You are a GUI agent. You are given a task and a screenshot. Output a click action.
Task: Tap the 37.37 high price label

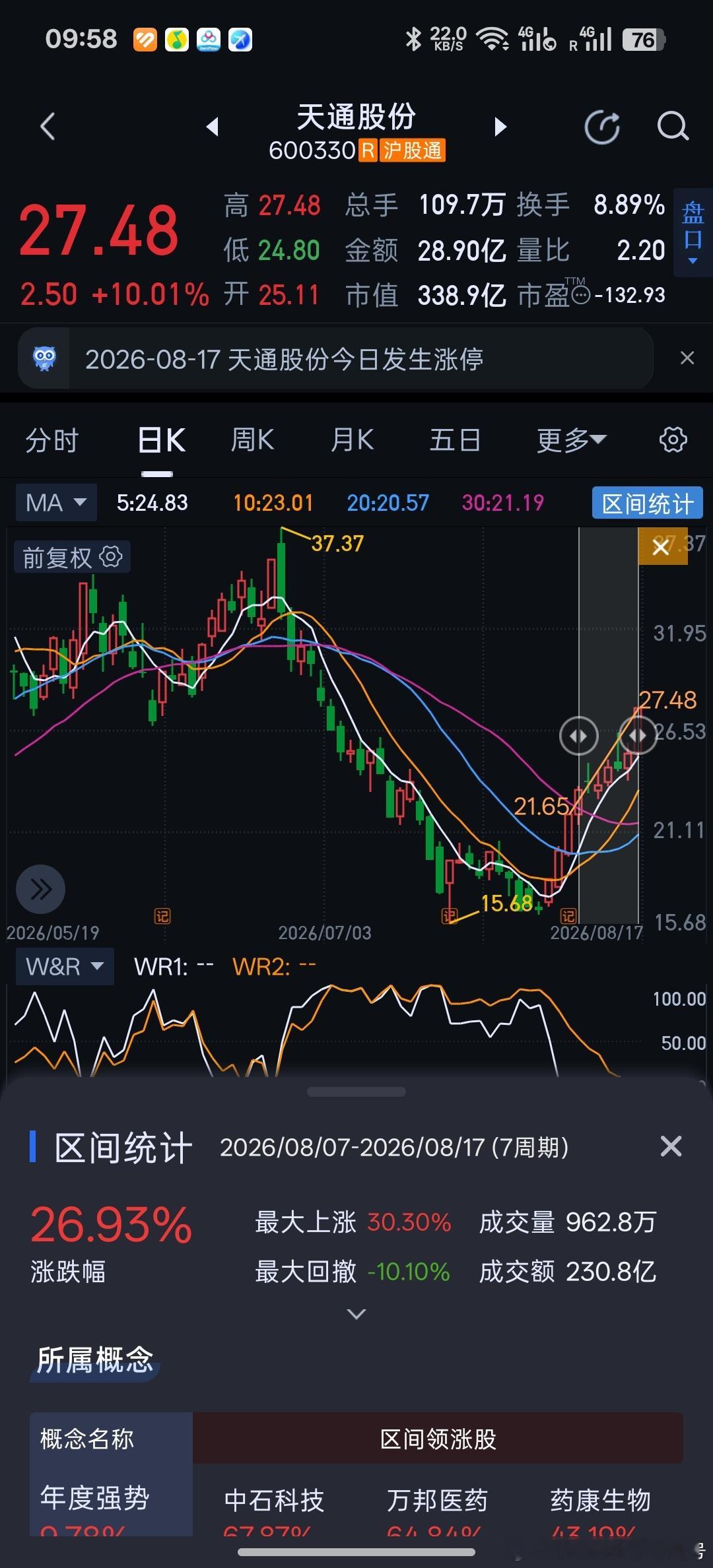tap(337, 543)
